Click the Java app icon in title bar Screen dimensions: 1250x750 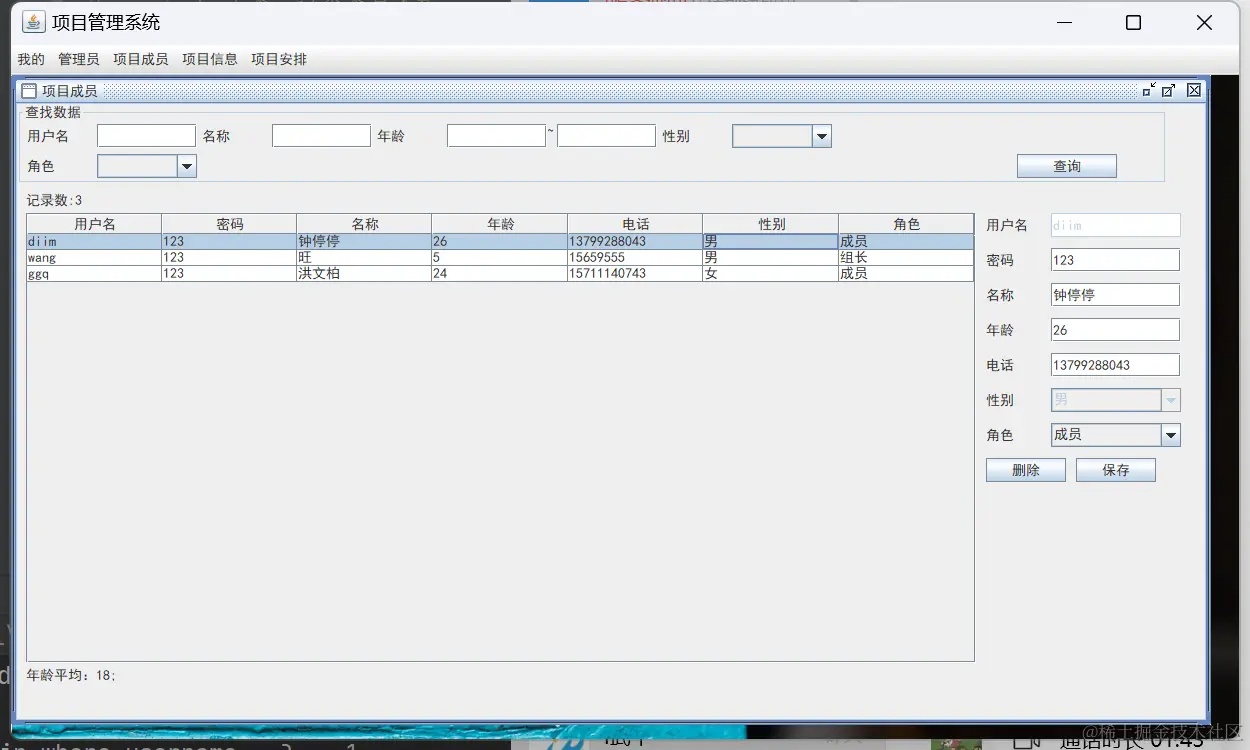point(34,22)
